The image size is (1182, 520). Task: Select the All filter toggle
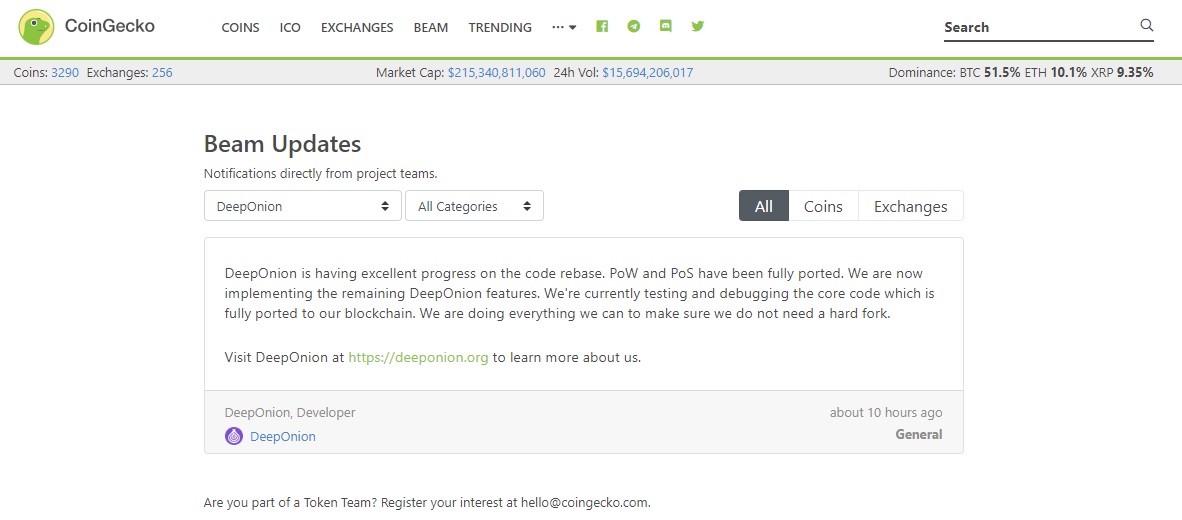click(764, 206)
